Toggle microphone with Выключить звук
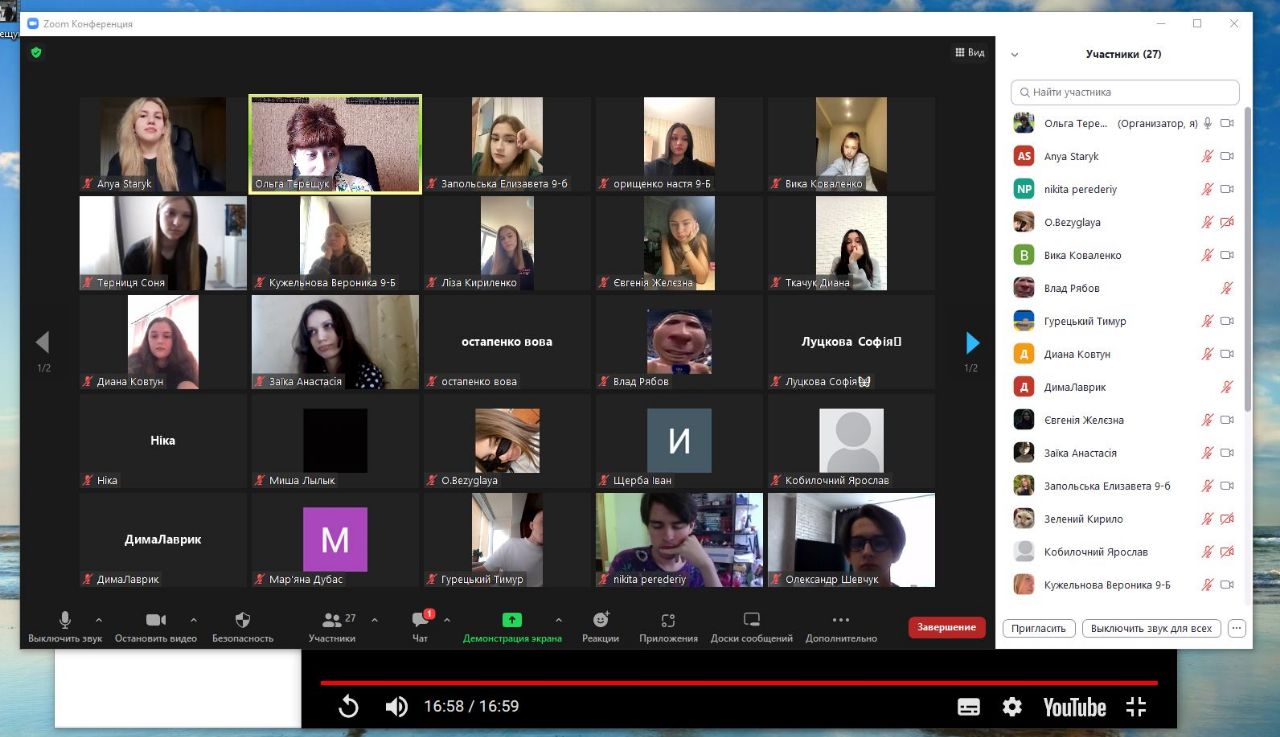Image resolution: width=1280 pixels, height=737 pixels. pyautogui.click(x=65, y=620)
